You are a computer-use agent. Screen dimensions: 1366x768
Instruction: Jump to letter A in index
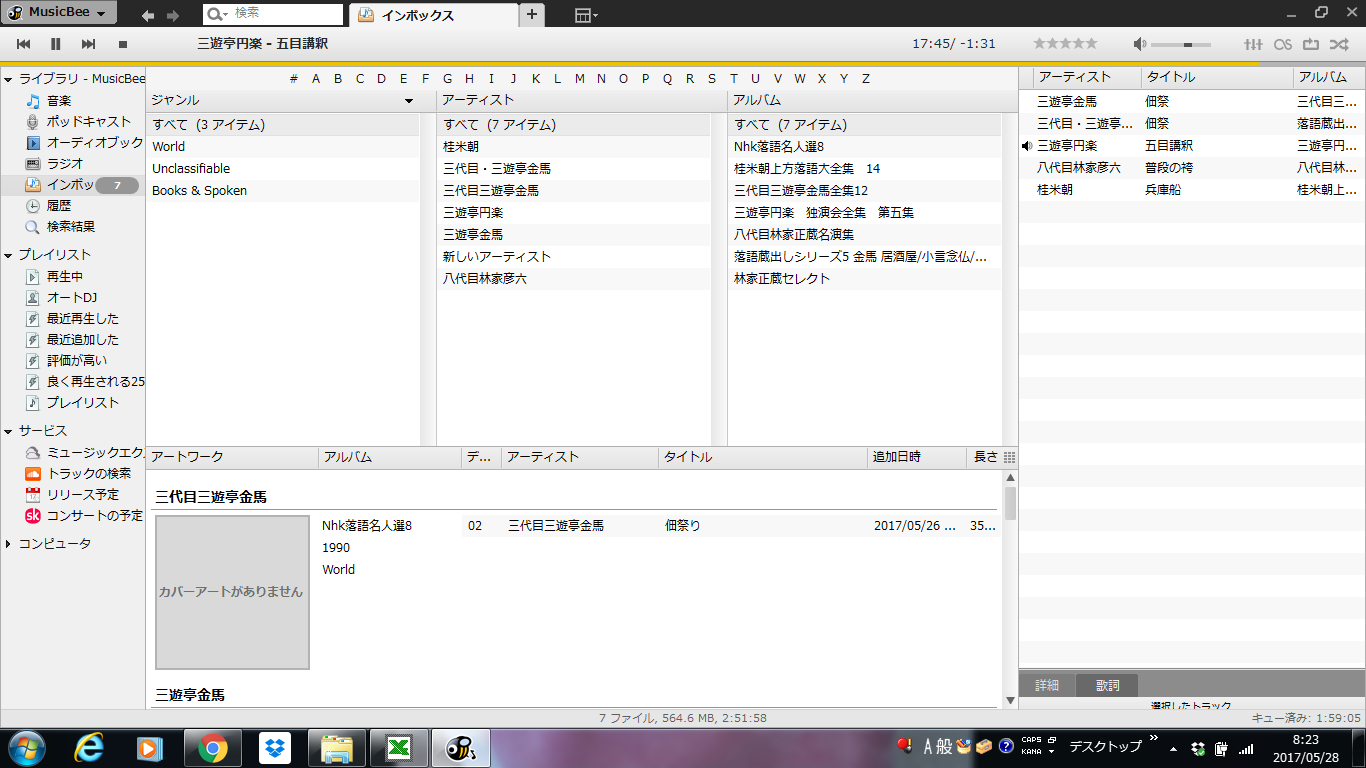click(x=316, y=79)
